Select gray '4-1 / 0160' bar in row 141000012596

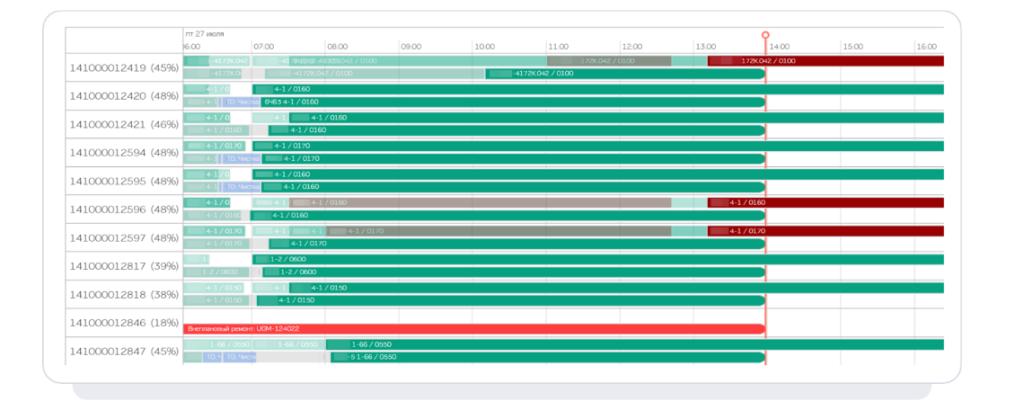(x=481, y=202)
